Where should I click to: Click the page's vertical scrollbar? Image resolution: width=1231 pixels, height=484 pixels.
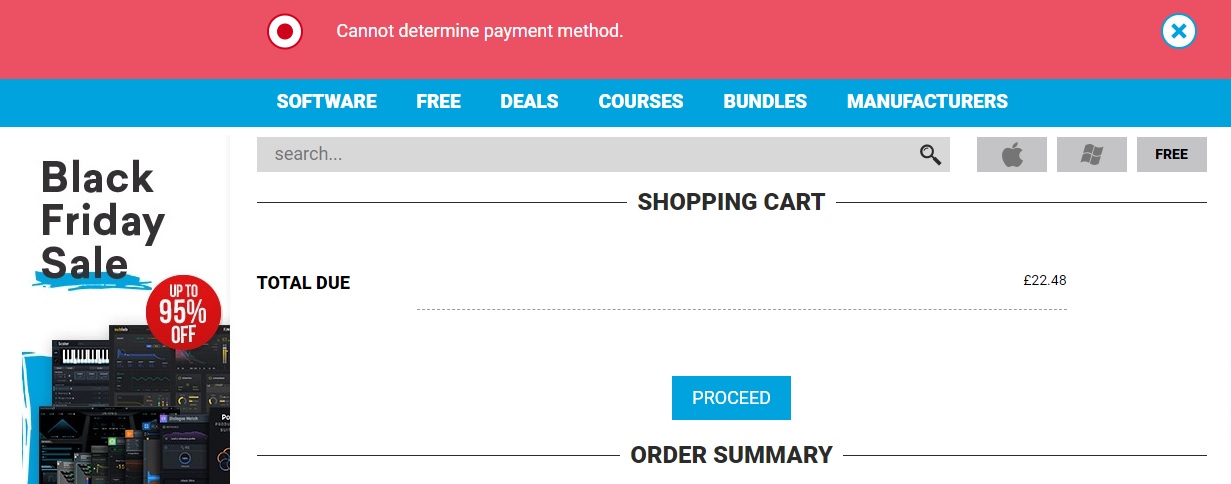tap(1226, 300)
